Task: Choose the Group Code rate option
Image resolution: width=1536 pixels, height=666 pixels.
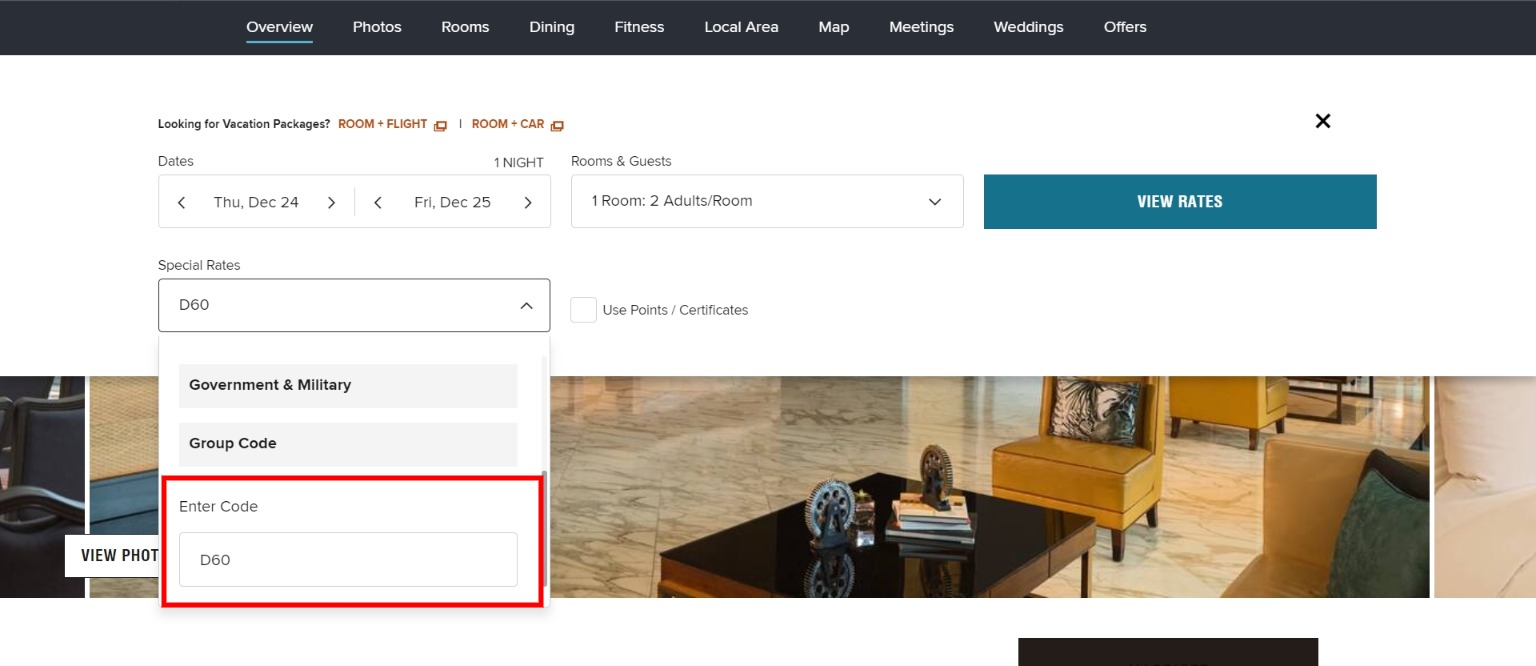Action: [348, 443]
